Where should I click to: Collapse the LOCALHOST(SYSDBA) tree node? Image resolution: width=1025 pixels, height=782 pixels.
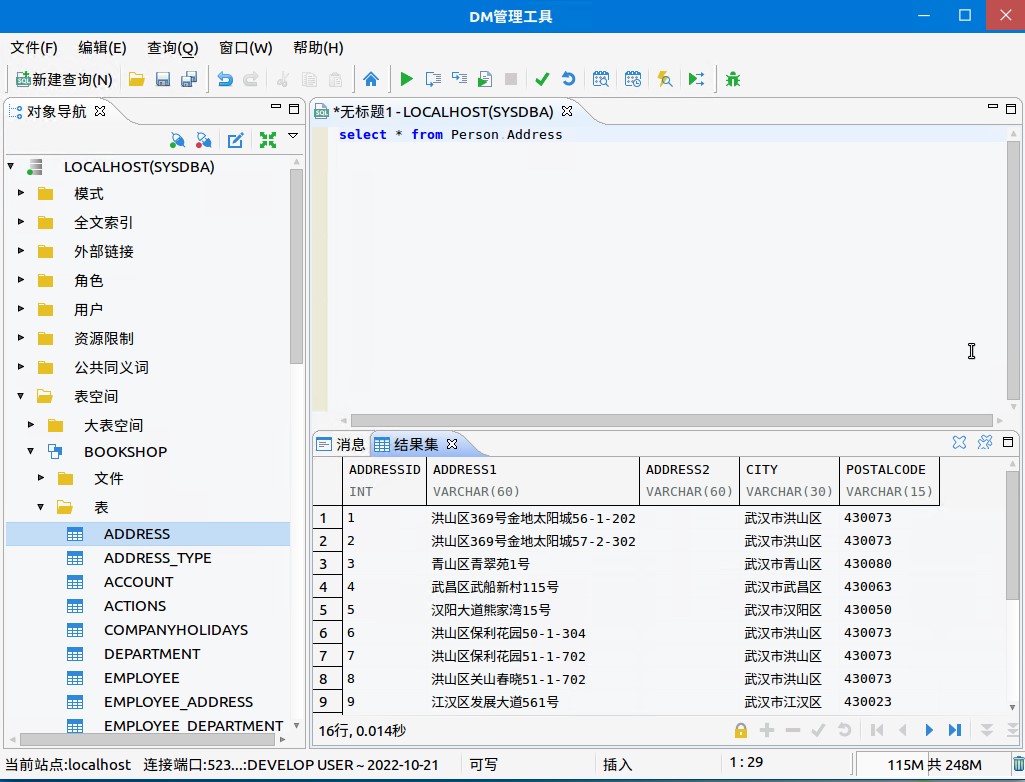(x=11, y=167)
